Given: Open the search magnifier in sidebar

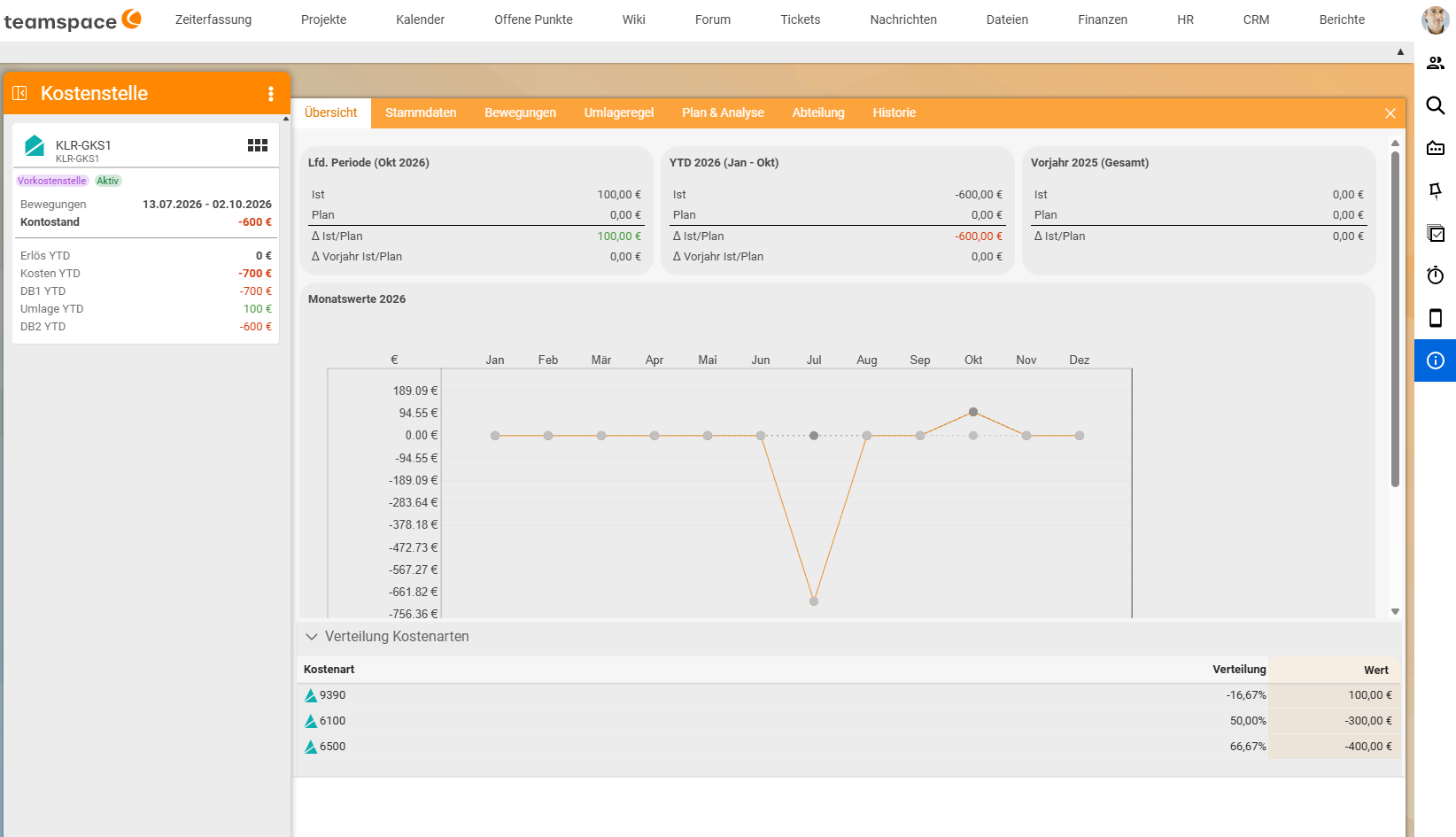Looking at the screenshot, I should pos(1436,105).
